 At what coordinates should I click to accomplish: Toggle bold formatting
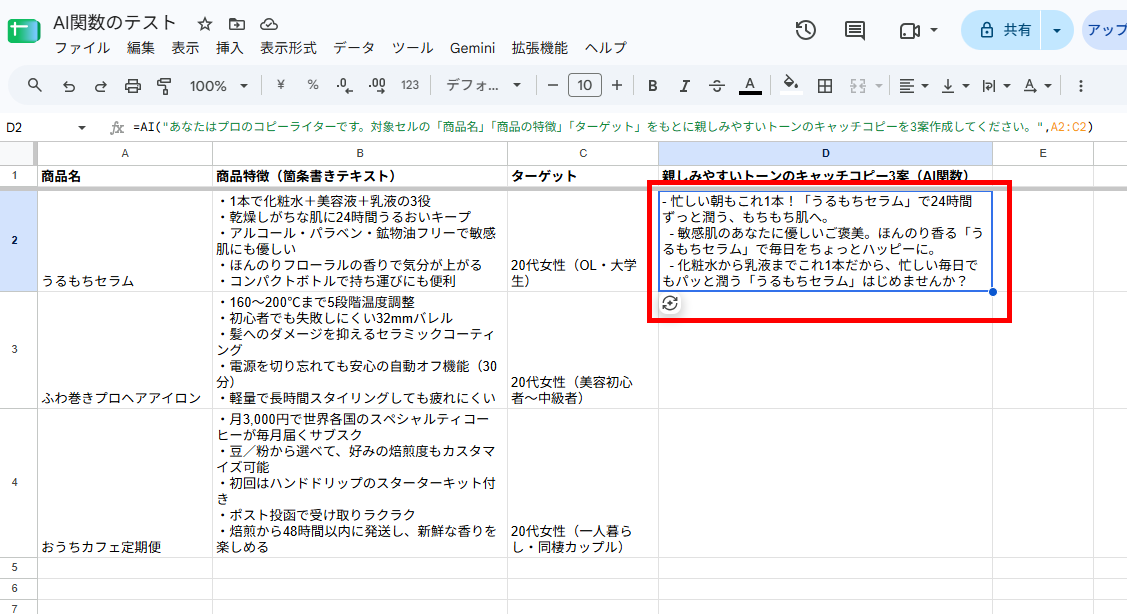(x=653, y=86)
